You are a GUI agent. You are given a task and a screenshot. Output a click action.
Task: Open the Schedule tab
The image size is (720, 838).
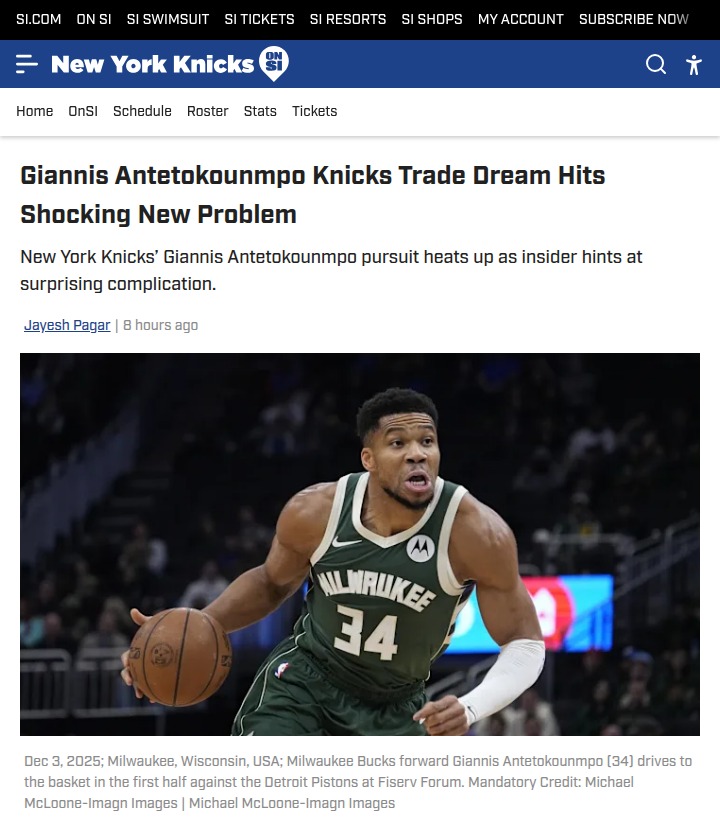pos(142,111)
